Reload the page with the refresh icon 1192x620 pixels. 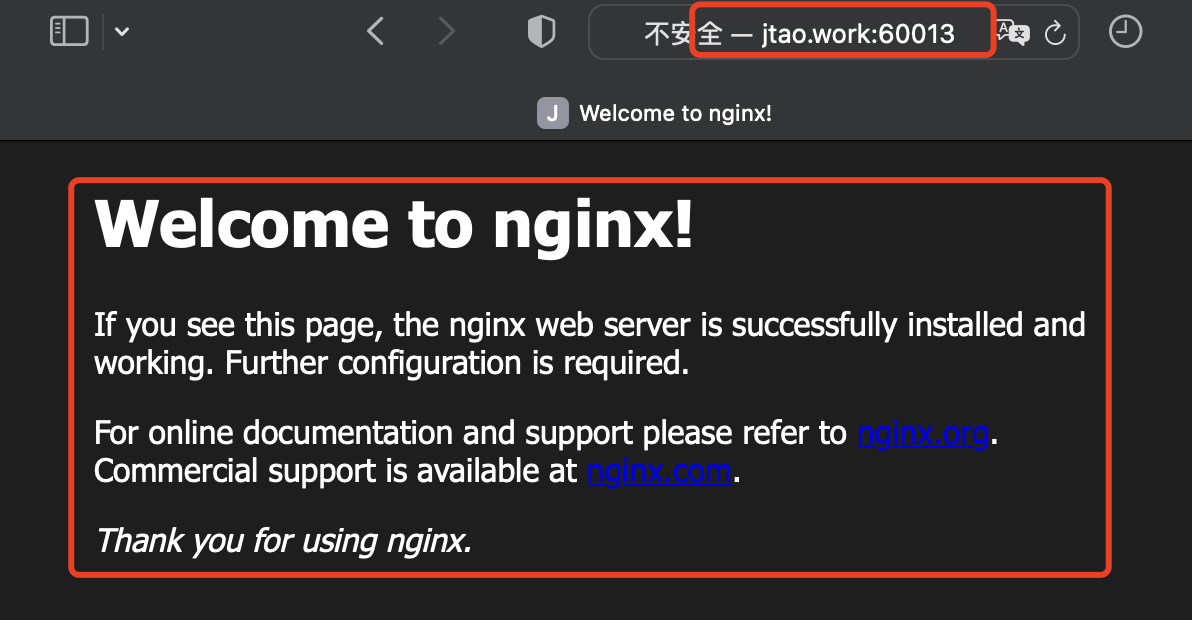coord(1054,34)
